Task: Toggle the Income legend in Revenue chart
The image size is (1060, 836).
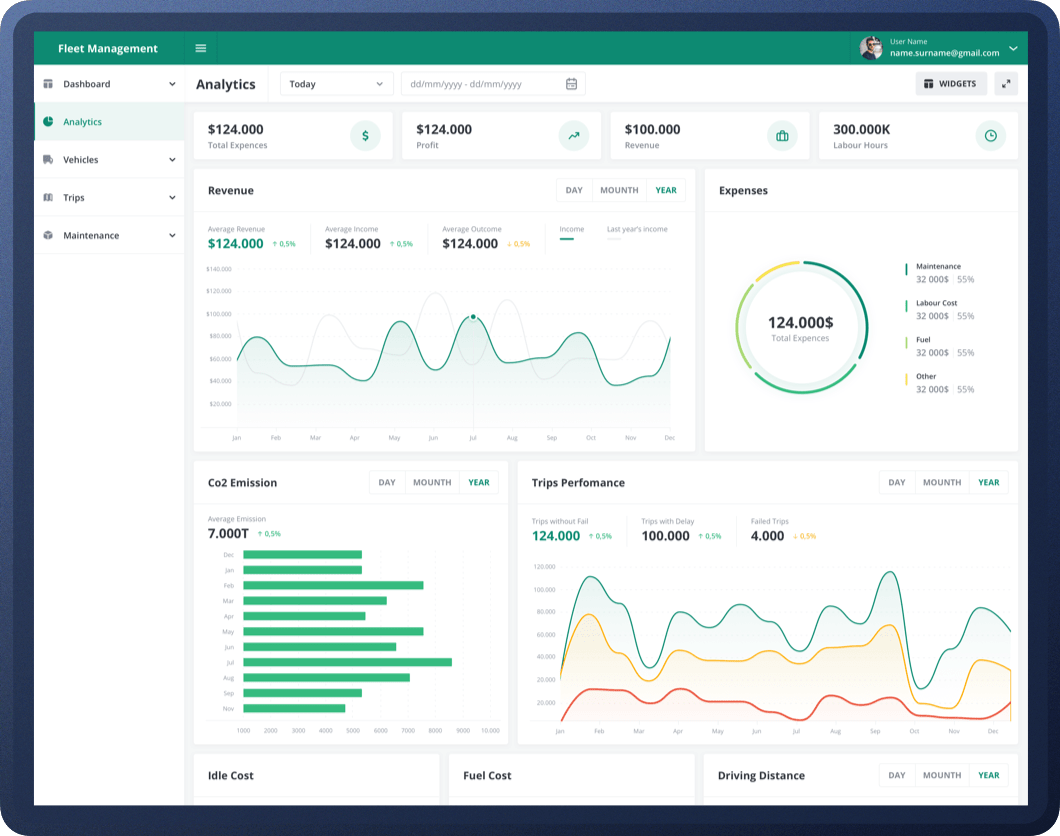Action: [x=571, y=229]
